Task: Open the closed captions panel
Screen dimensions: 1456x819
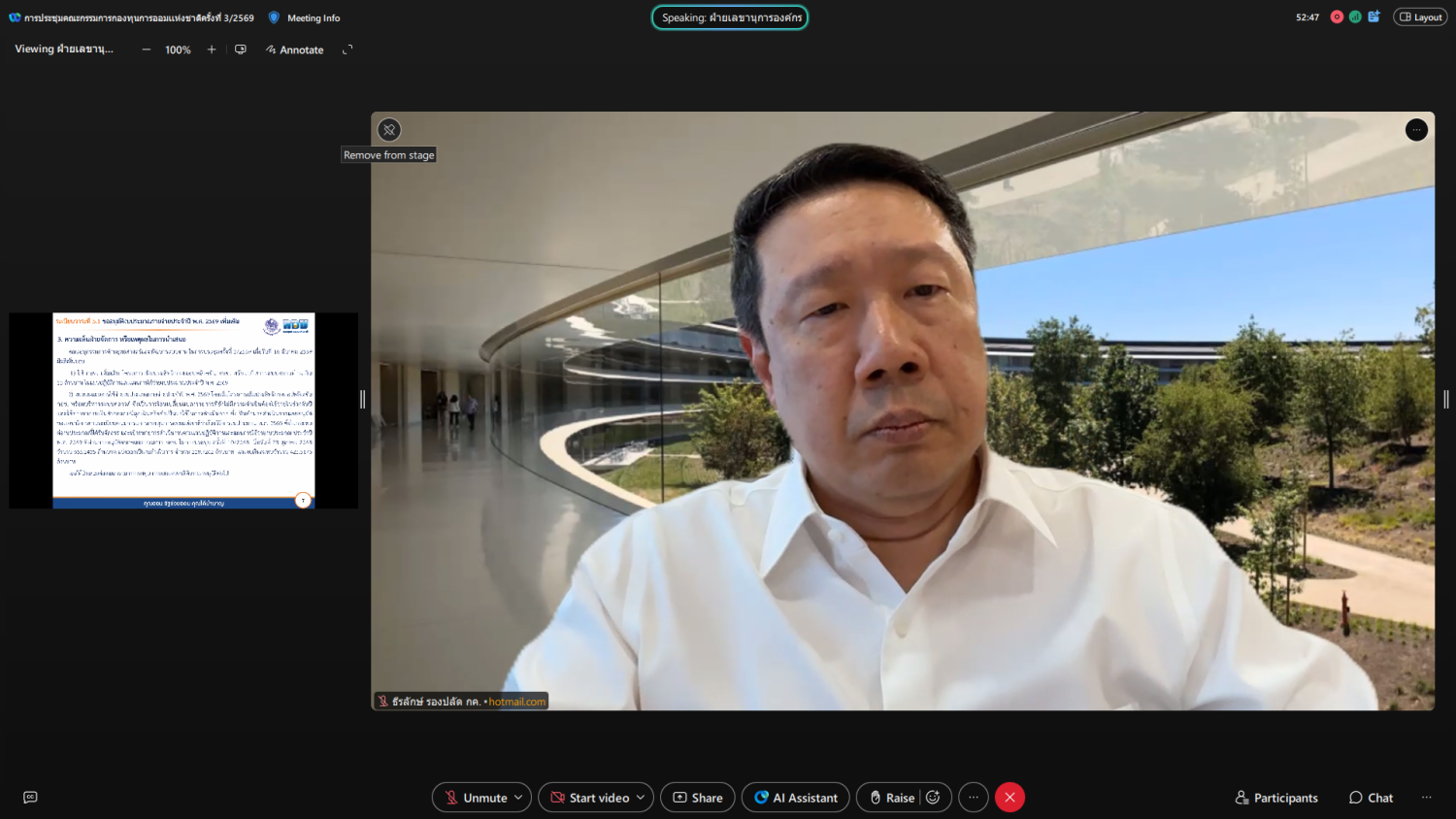Action: (30, 798)
